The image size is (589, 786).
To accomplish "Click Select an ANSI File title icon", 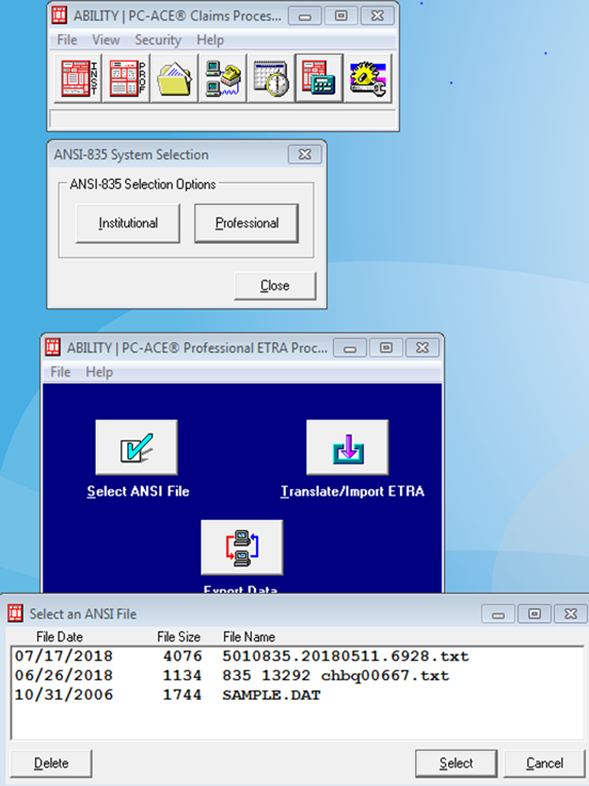I will 16,613.
